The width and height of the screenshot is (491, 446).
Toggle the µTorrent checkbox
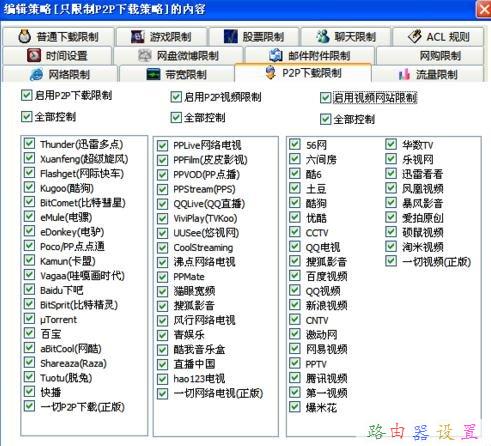(x=29, y=319)
